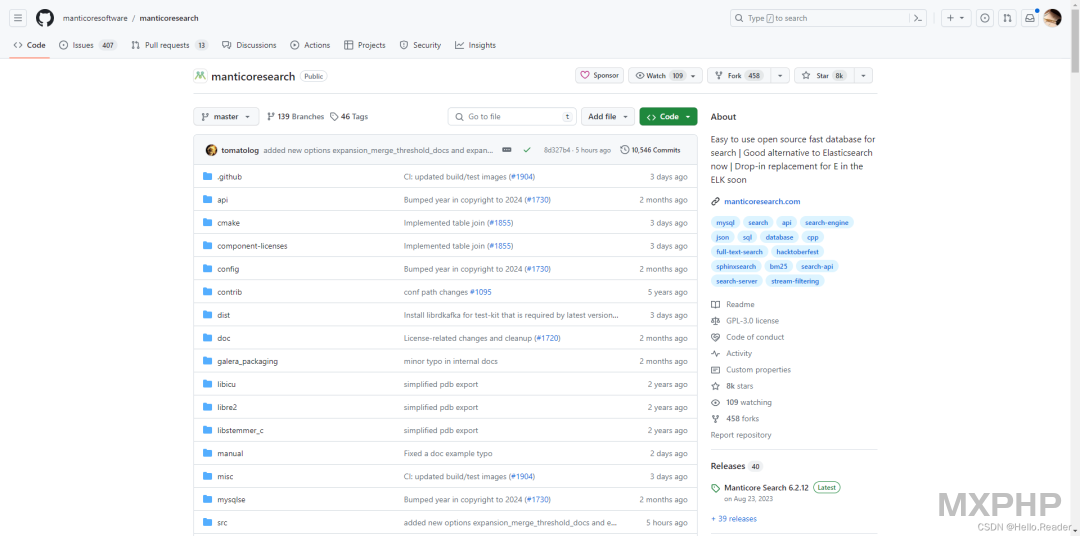Image resolution: width=1080 pixels, height=536 pixels.
Task: Open the command palette icon
Action: click(917, 18)
